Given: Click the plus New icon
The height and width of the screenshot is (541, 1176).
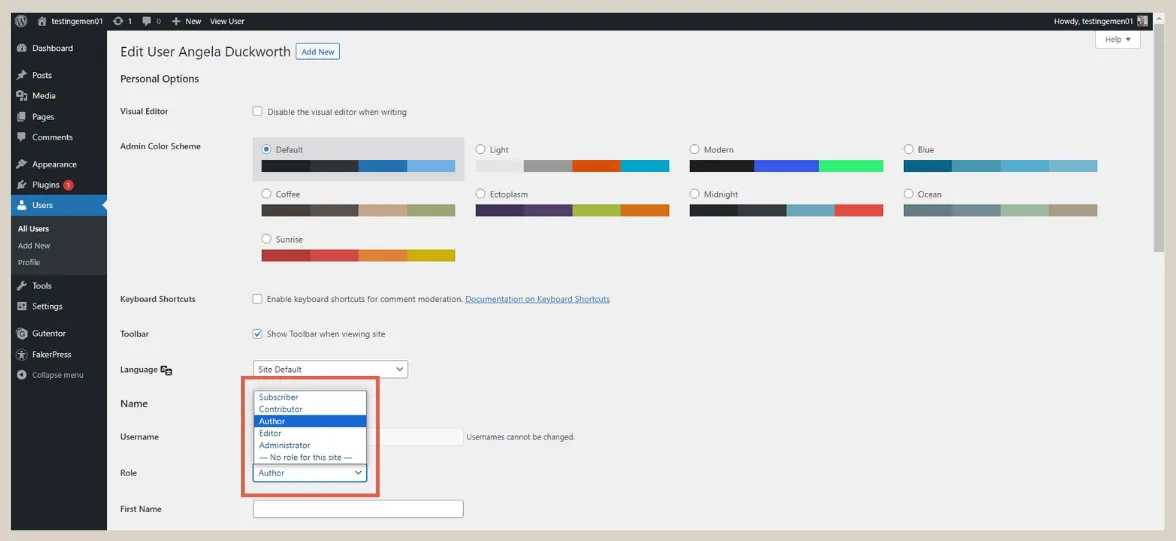Looking at the screenshot, I should [x=176, y=21].
